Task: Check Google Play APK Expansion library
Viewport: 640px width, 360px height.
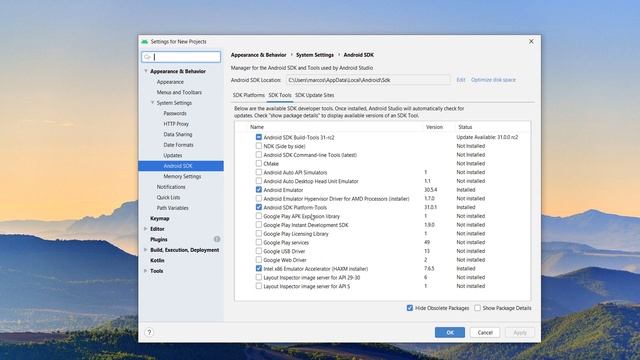Action: coord(259,216)
